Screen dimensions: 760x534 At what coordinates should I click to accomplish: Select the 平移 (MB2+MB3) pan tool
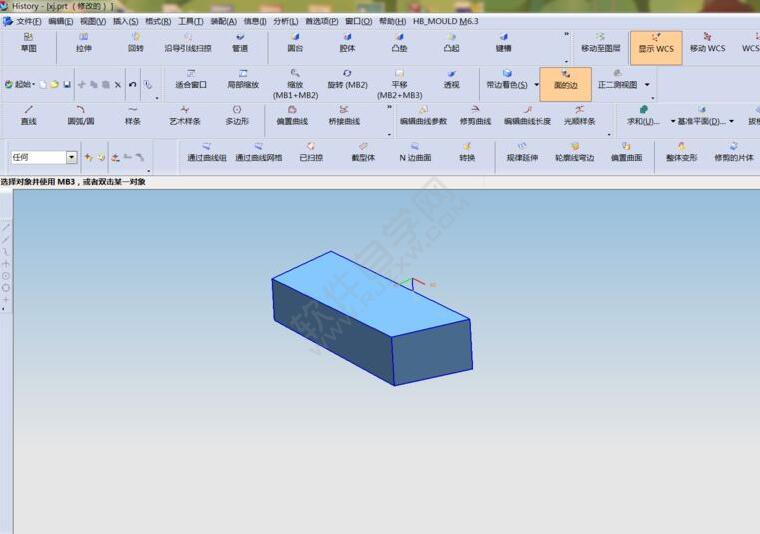[399, 84]
